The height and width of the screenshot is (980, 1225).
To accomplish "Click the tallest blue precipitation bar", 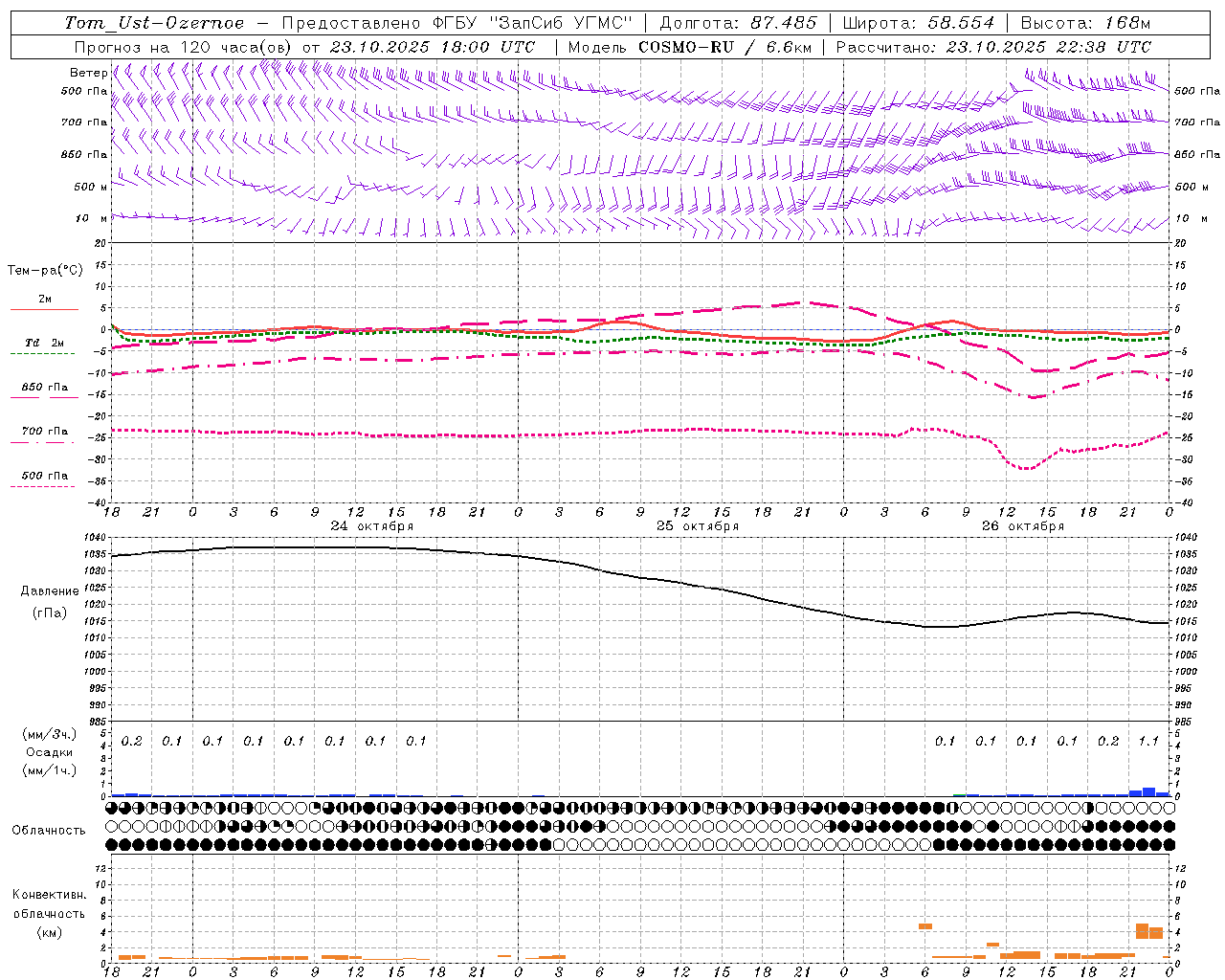I will (x=1148, y=791).
